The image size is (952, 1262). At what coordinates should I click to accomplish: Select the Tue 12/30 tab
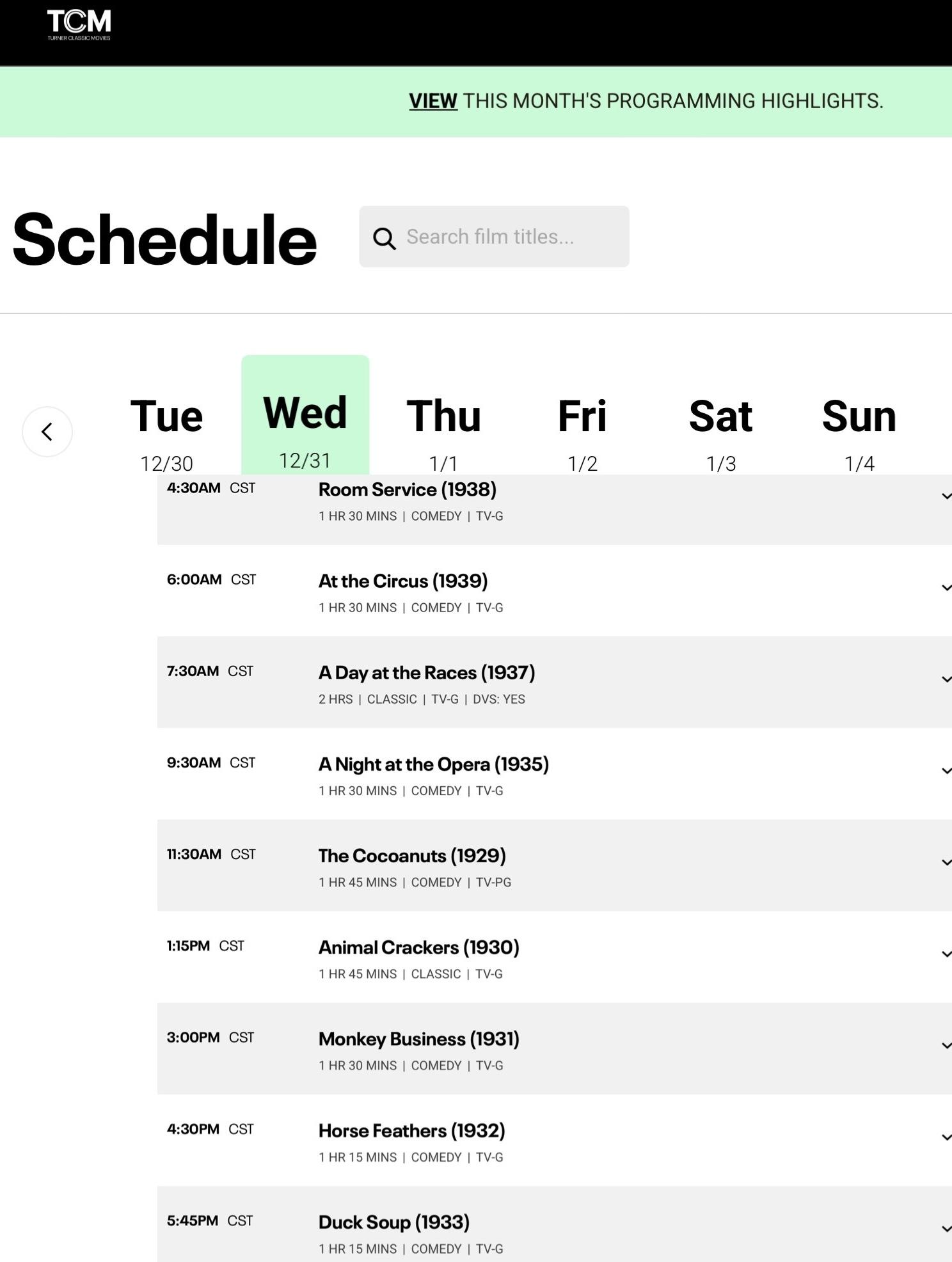coord(166,432)
